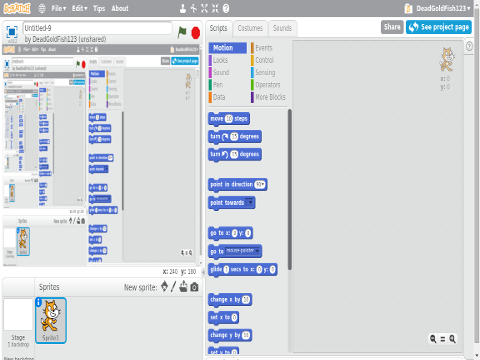Select the Grow sprite tool
Image resolution: width=480 pixels, height=360 pixels.
point(204,8)
